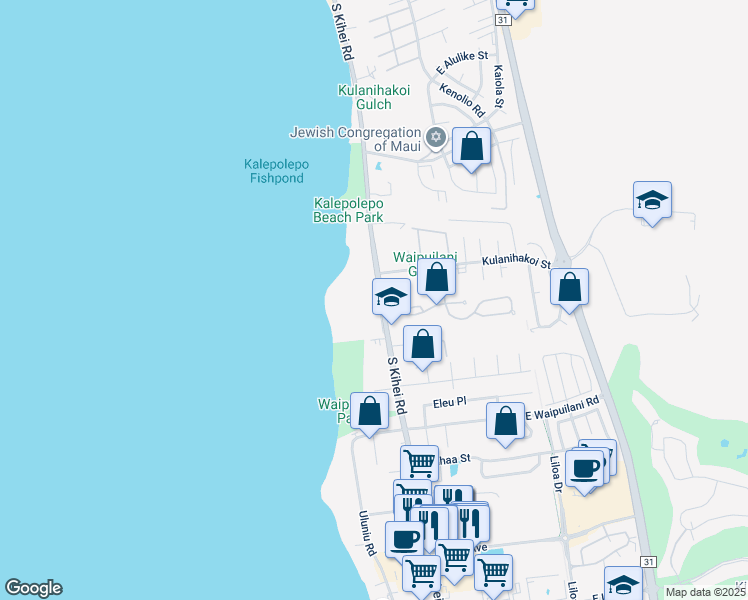Image resolution: width=748 pixels, height=600 pixels.
Task: Open the rightmost shopping cart marker at bottom
Action: pyautogui.click(x=493, y=575)
